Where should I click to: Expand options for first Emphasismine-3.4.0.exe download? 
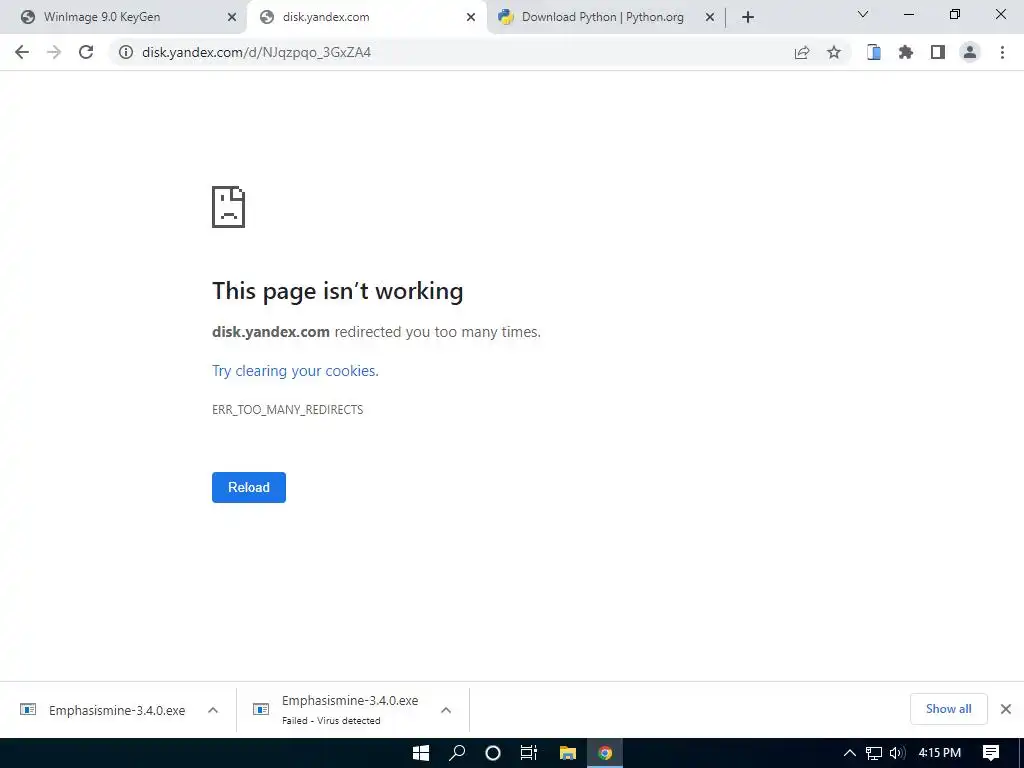click(x=213, y=710)
